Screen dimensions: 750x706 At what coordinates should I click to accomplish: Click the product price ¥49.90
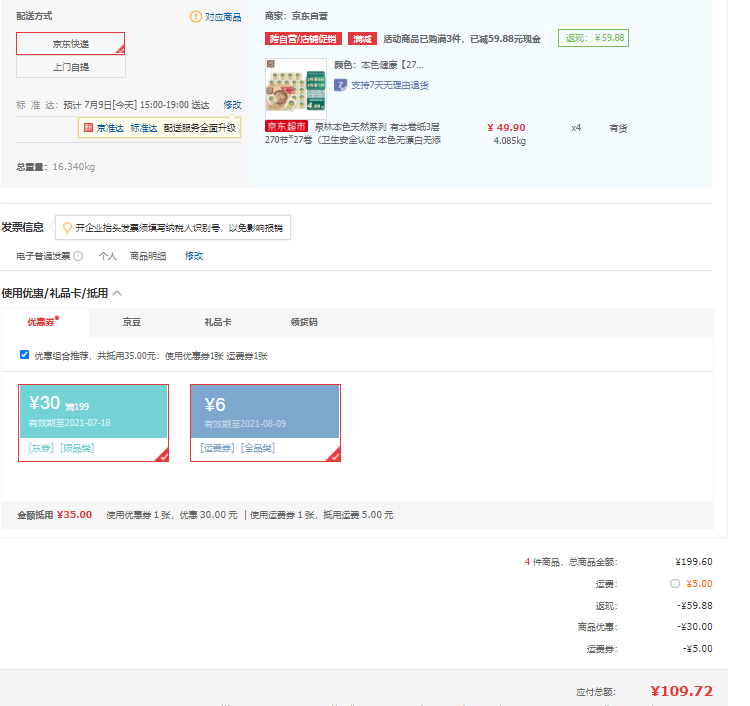coord(506,128)
